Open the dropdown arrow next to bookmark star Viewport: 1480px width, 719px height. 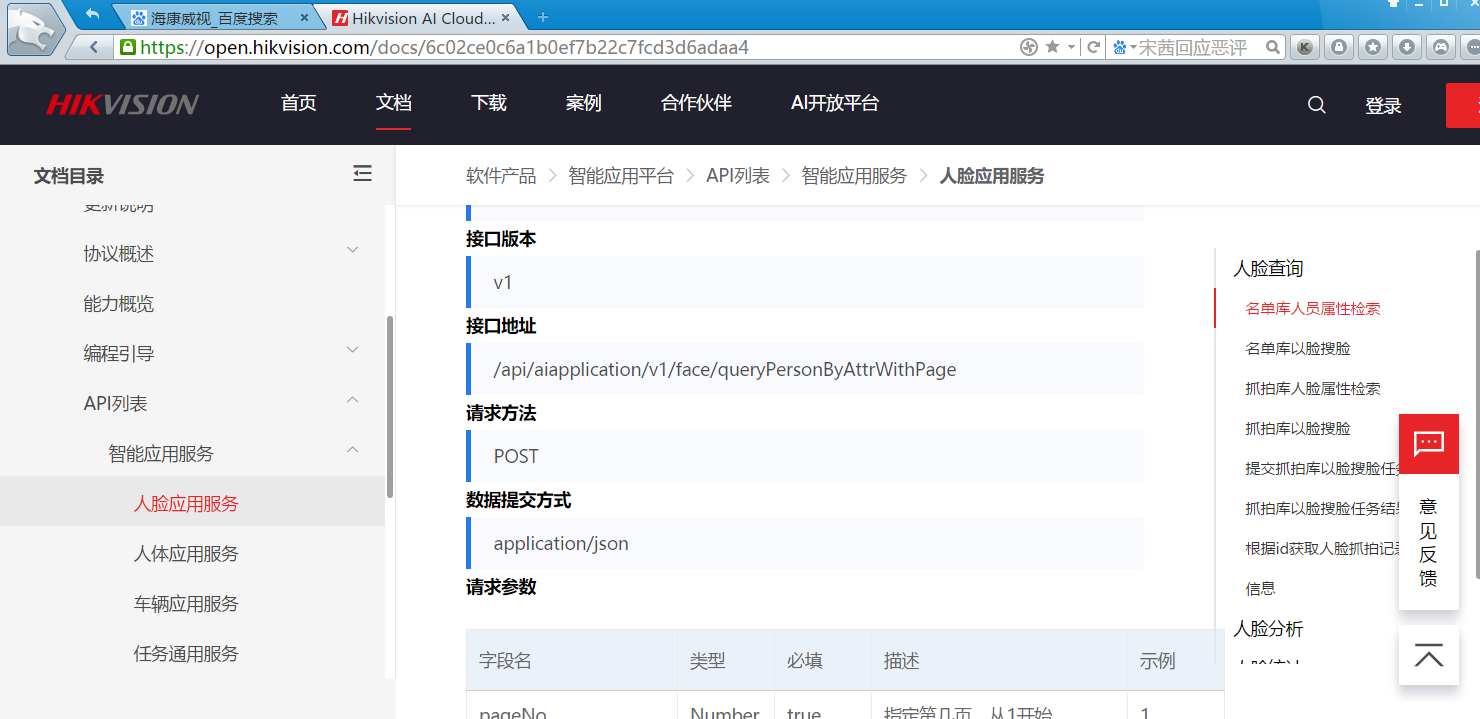point(1071,47)
